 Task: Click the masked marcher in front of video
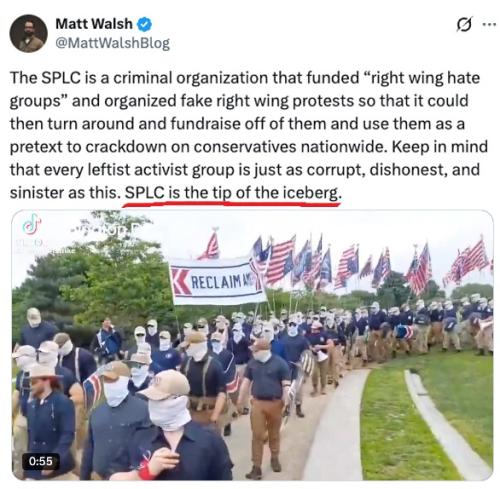click(177, 430)
